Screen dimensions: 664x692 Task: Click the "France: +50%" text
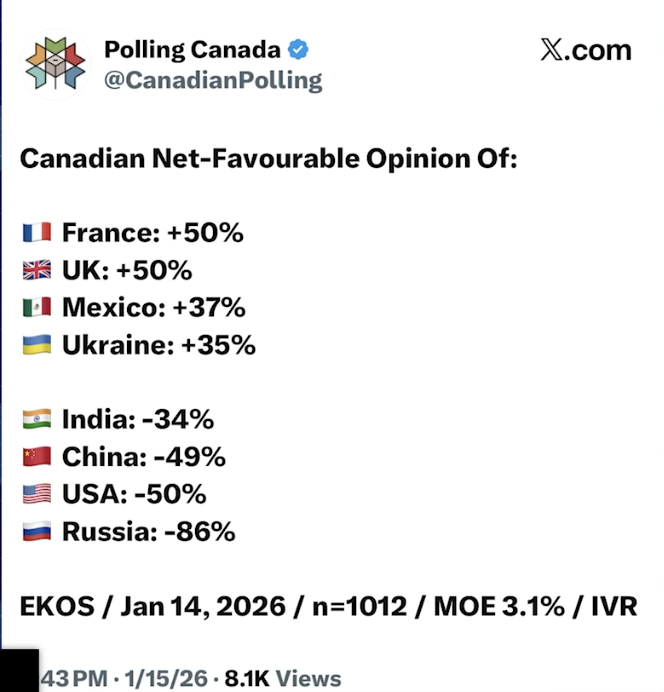(x=152, y=233)
